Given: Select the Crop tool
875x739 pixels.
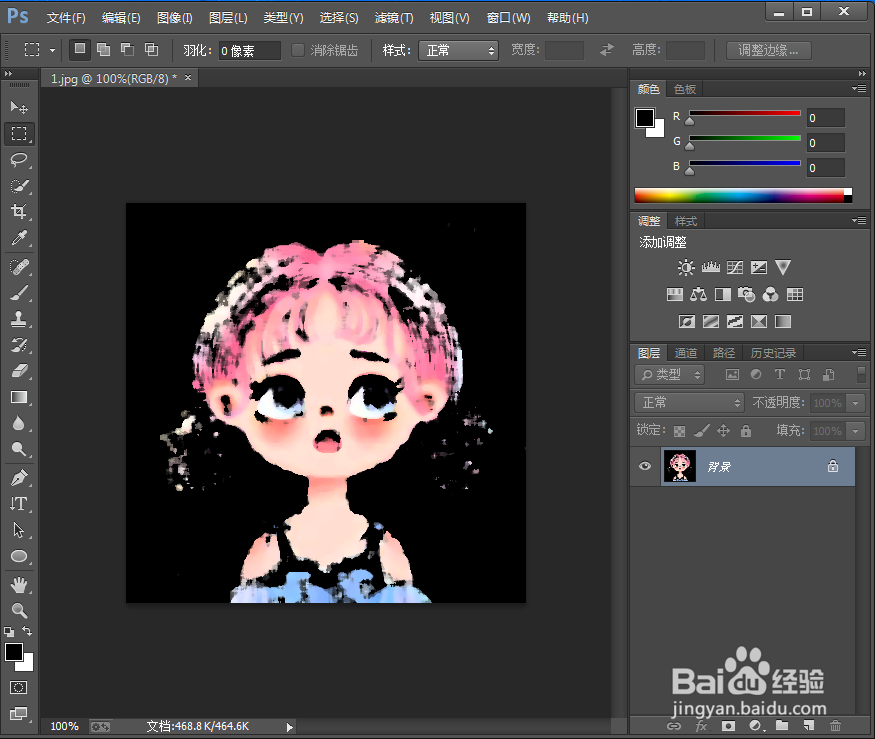Looking at the screenshot, I should pos(19,212).
